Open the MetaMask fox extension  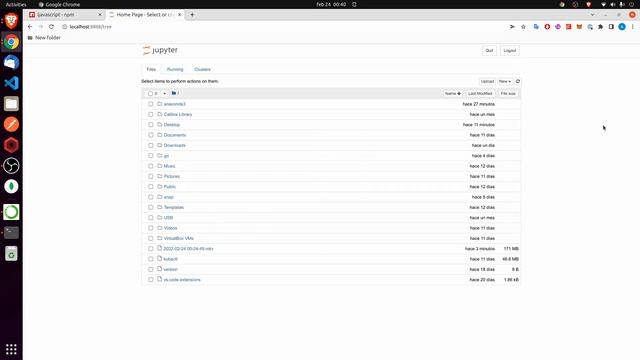579,27
